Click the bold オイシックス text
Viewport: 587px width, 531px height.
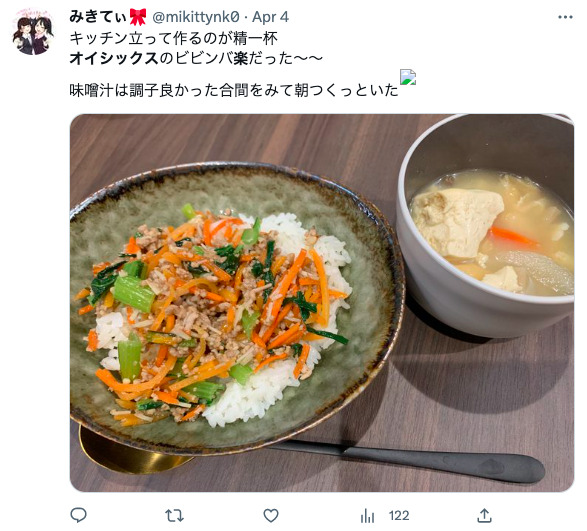coord(114,58)
